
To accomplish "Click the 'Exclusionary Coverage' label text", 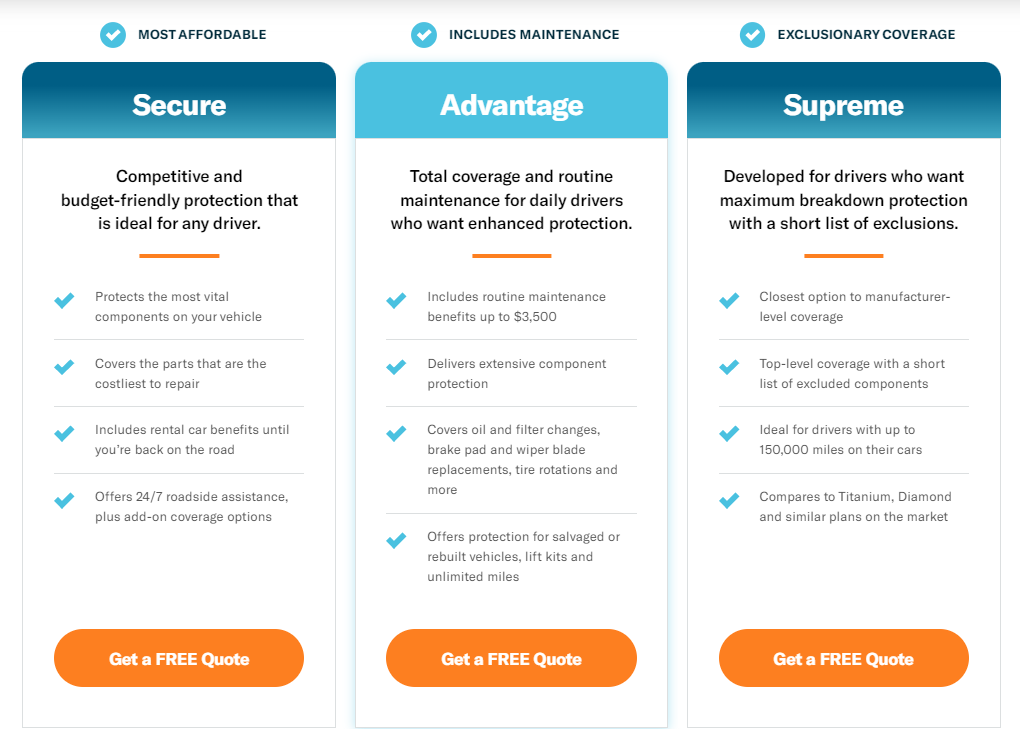I will (866, 34).
